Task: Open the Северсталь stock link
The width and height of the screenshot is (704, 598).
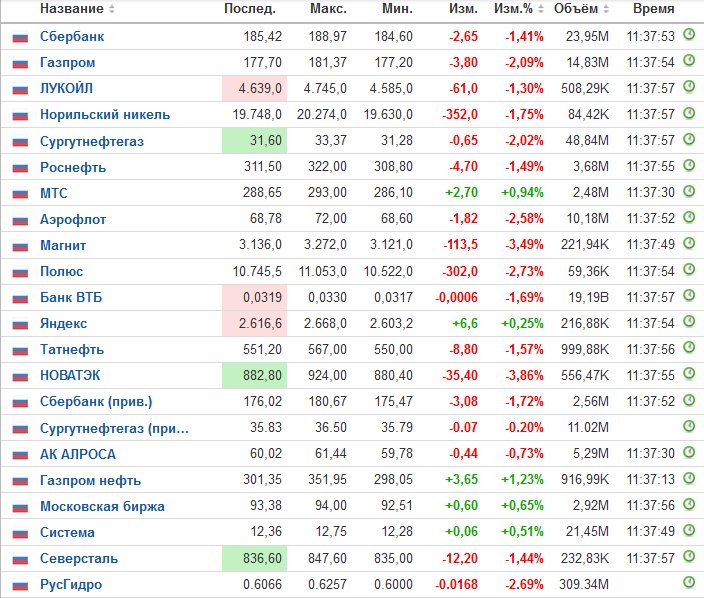Action: tap(79, 558)
